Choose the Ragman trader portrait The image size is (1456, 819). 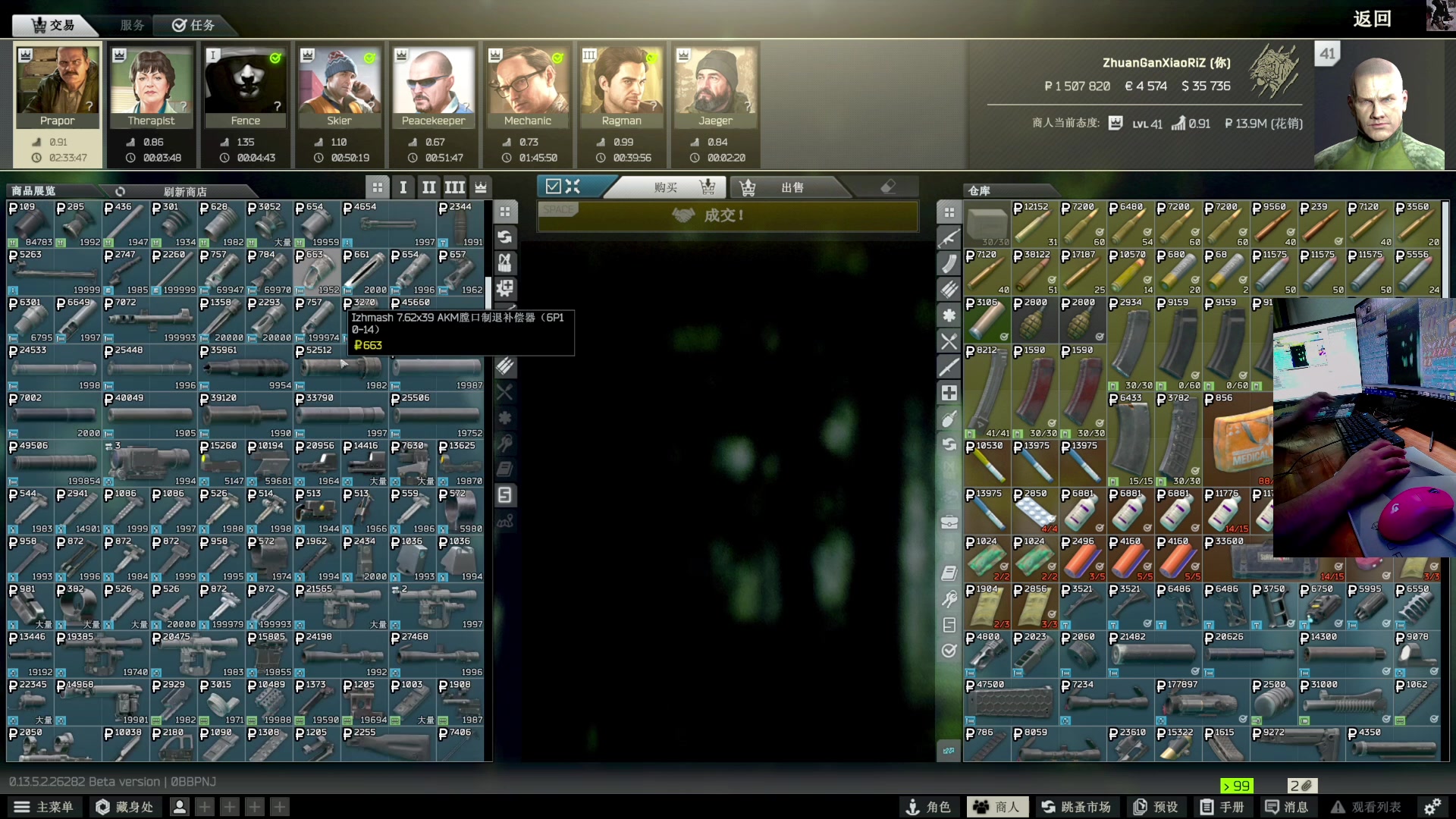(x=621, y=105)
